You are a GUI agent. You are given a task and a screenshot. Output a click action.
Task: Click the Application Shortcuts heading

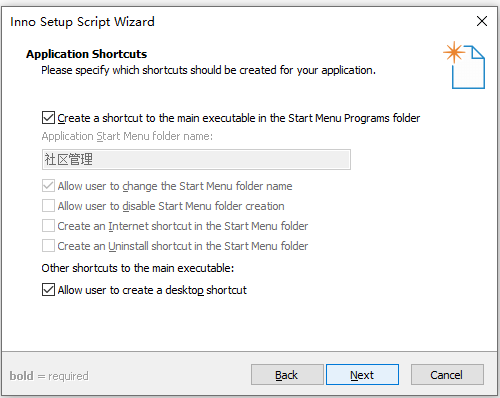[x=87, y=54]
